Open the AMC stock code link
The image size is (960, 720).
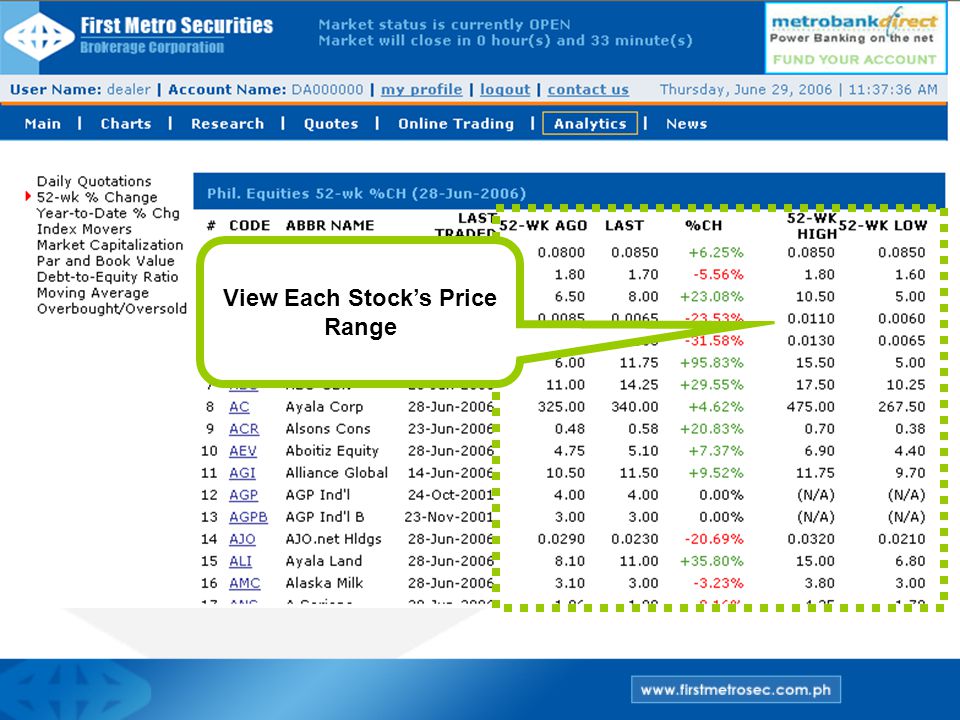tap(244, 583)
